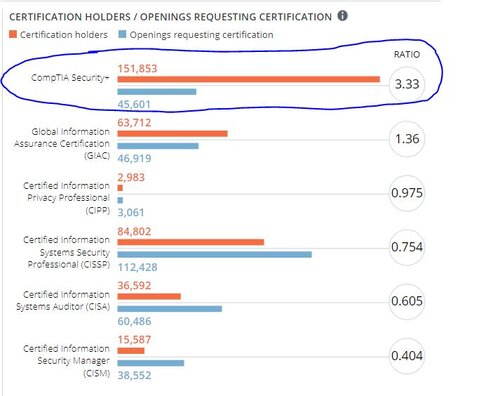Click the 0.605 ratio circle
Image resolution: width=500 pixels, height=396 pixels.
coord(407,301)
